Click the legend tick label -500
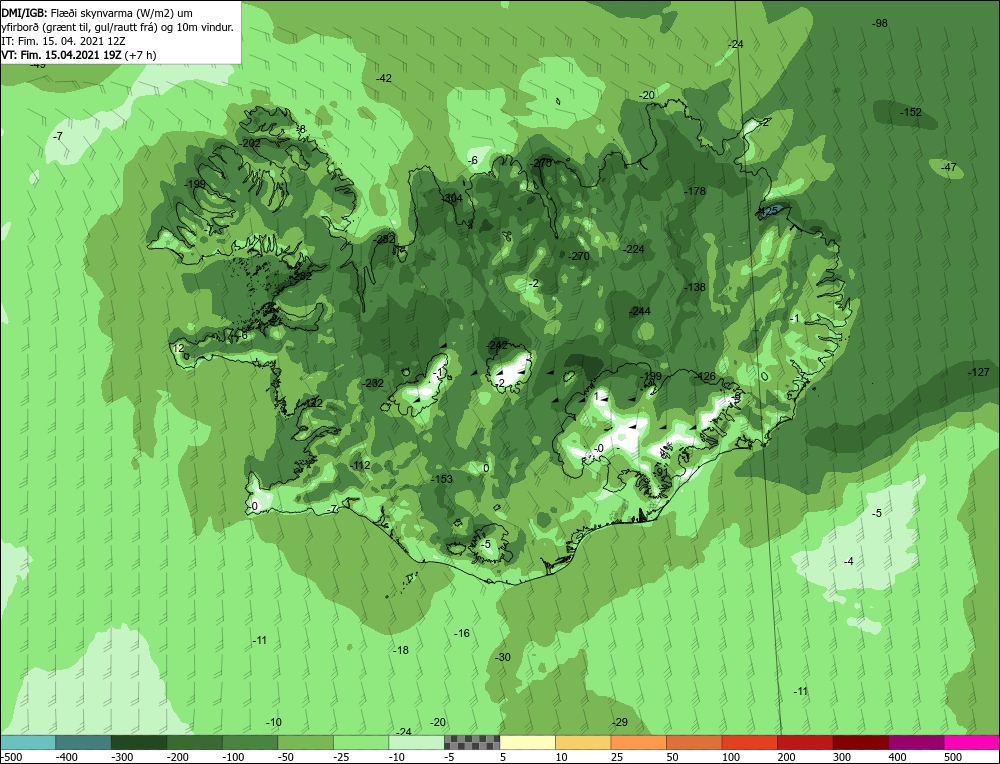Screen dimensions: 1000x764 coord(11,757)
